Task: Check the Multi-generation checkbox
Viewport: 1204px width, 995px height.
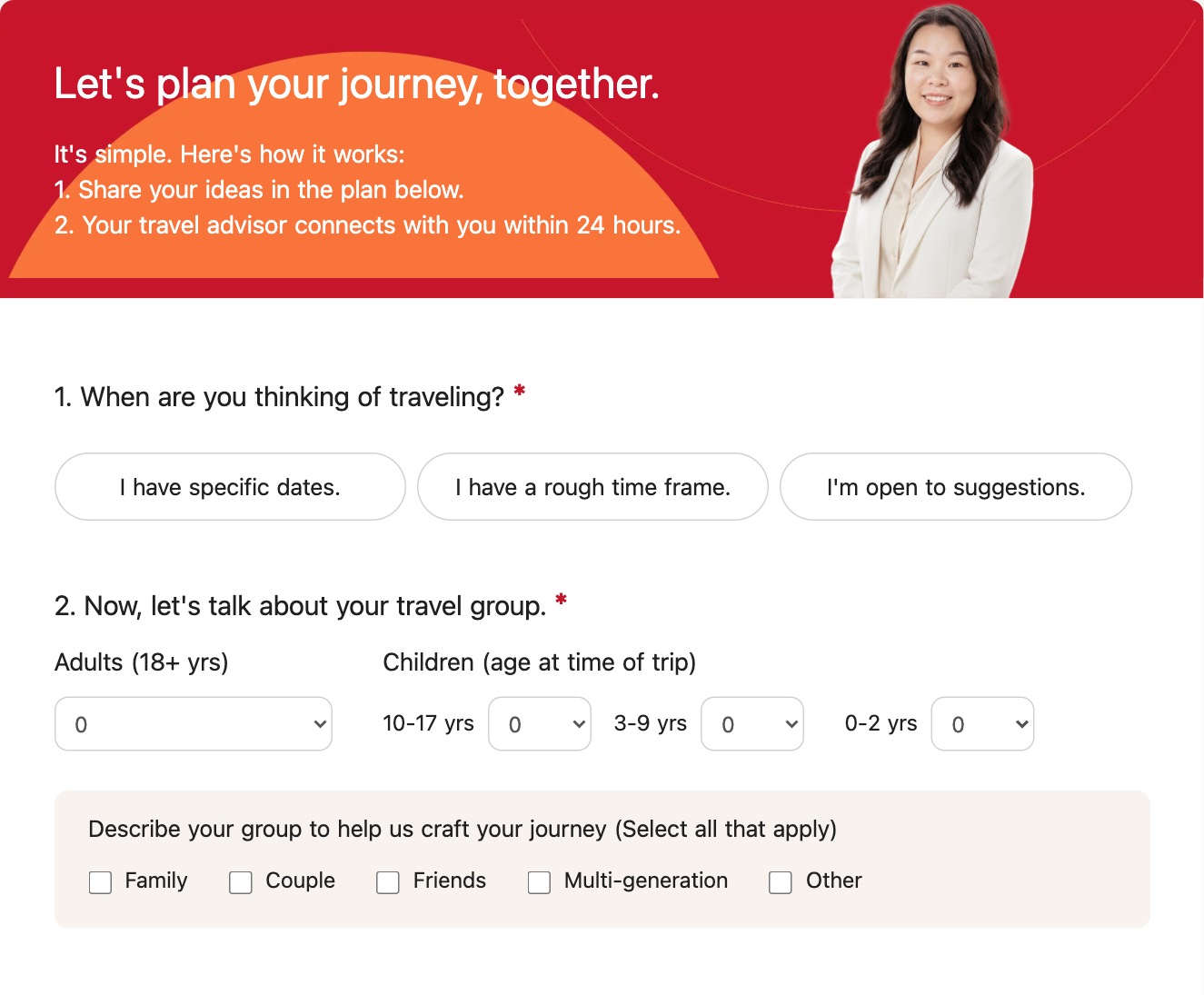Action: pyautogui.click(x=540, y=882)
